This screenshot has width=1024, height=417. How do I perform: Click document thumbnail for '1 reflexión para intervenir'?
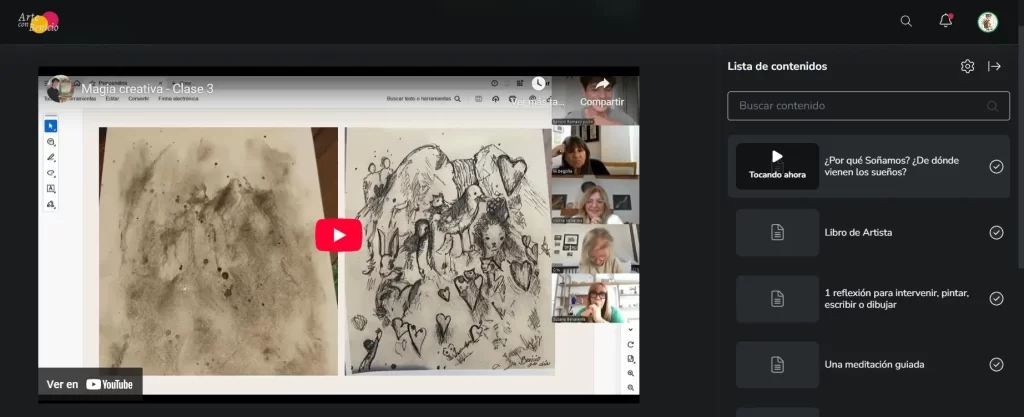[x=777, y=299]
